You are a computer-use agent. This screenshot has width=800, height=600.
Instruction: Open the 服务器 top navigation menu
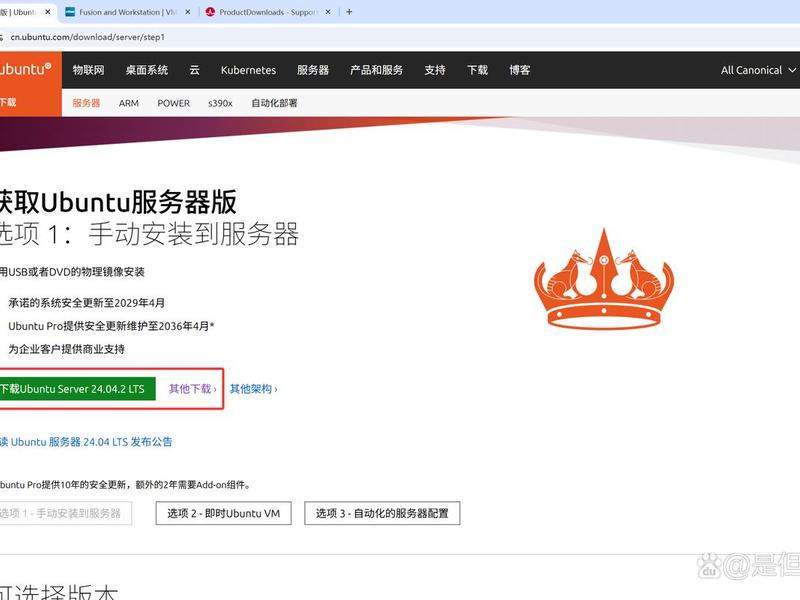click(313, 70)
